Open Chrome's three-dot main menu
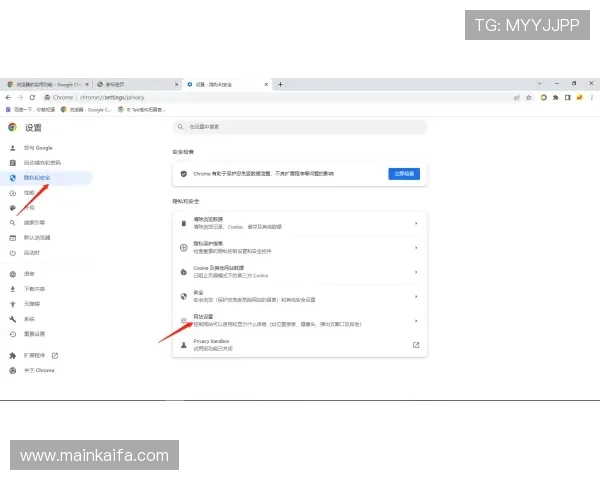The height and width of the screenshot is (480, 600). [592, 98]
